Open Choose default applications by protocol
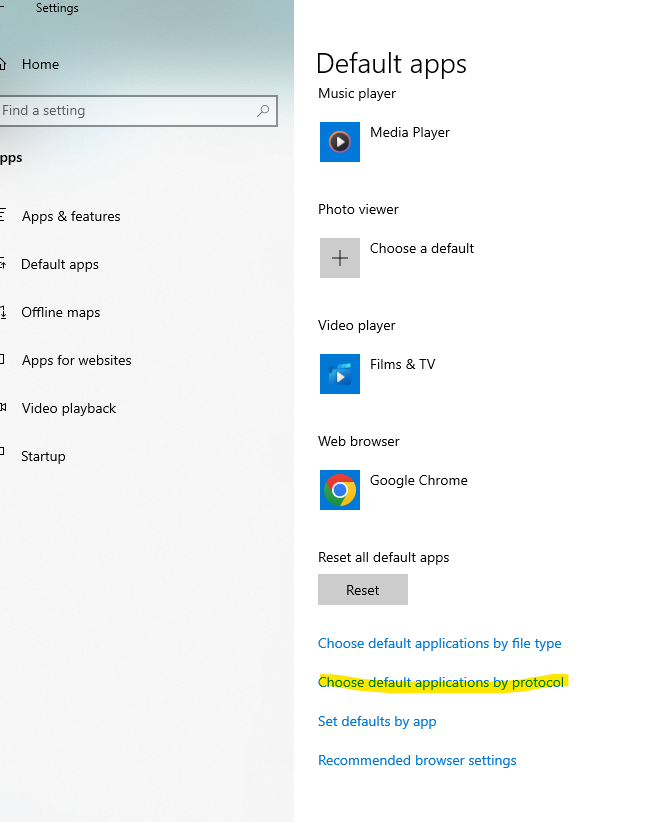This screenshot has width=648, height=822. 441,682
